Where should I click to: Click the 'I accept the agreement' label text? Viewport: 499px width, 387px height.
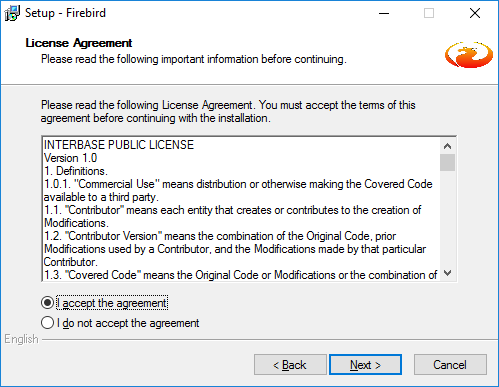[x=112, y=303]
